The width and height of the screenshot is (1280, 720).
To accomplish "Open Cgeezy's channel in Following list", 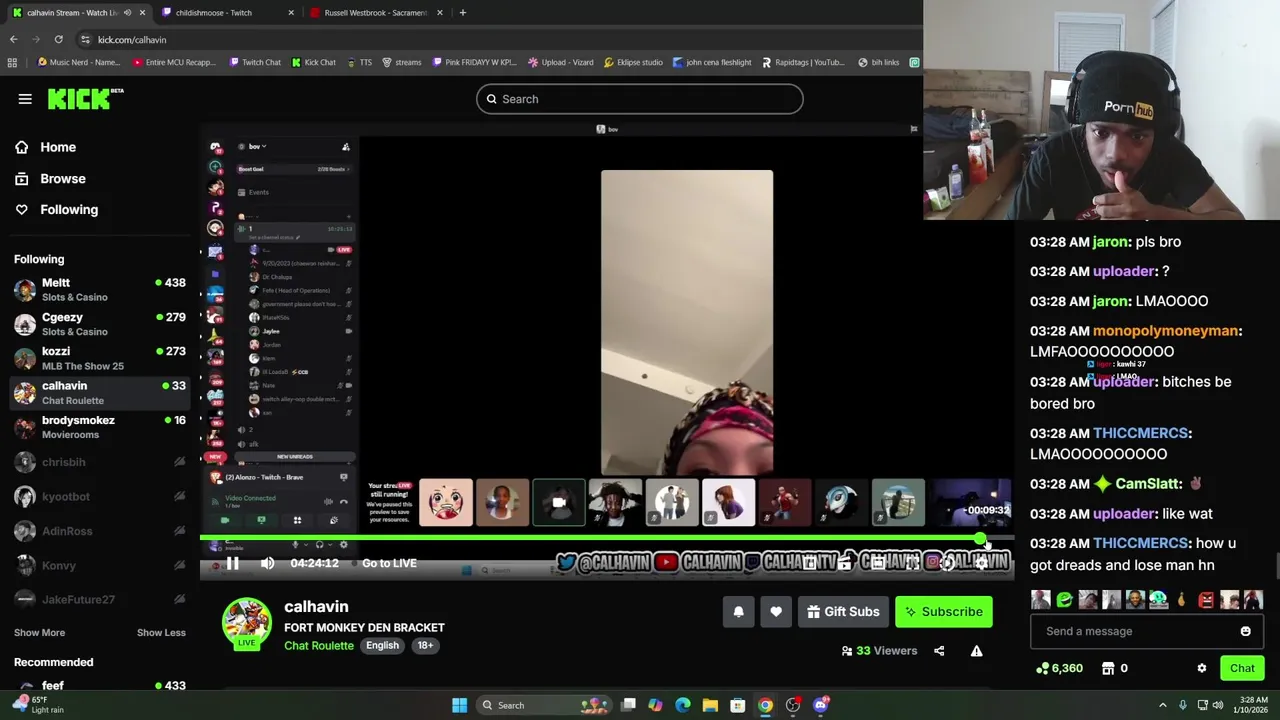I will pos(100,324).
